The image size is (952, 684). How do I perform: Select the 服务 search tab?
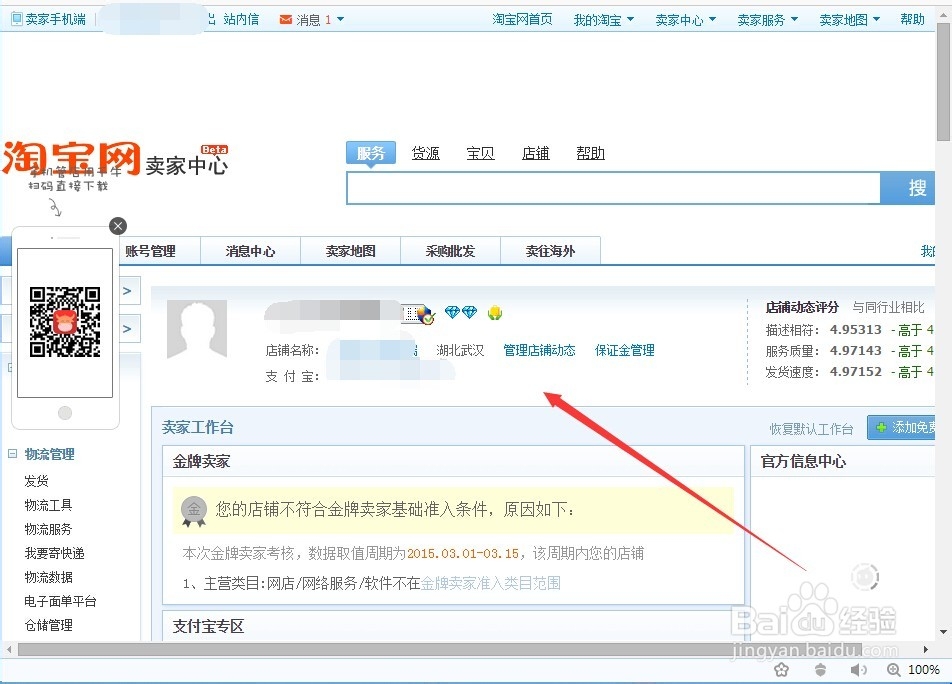point(371,153)
